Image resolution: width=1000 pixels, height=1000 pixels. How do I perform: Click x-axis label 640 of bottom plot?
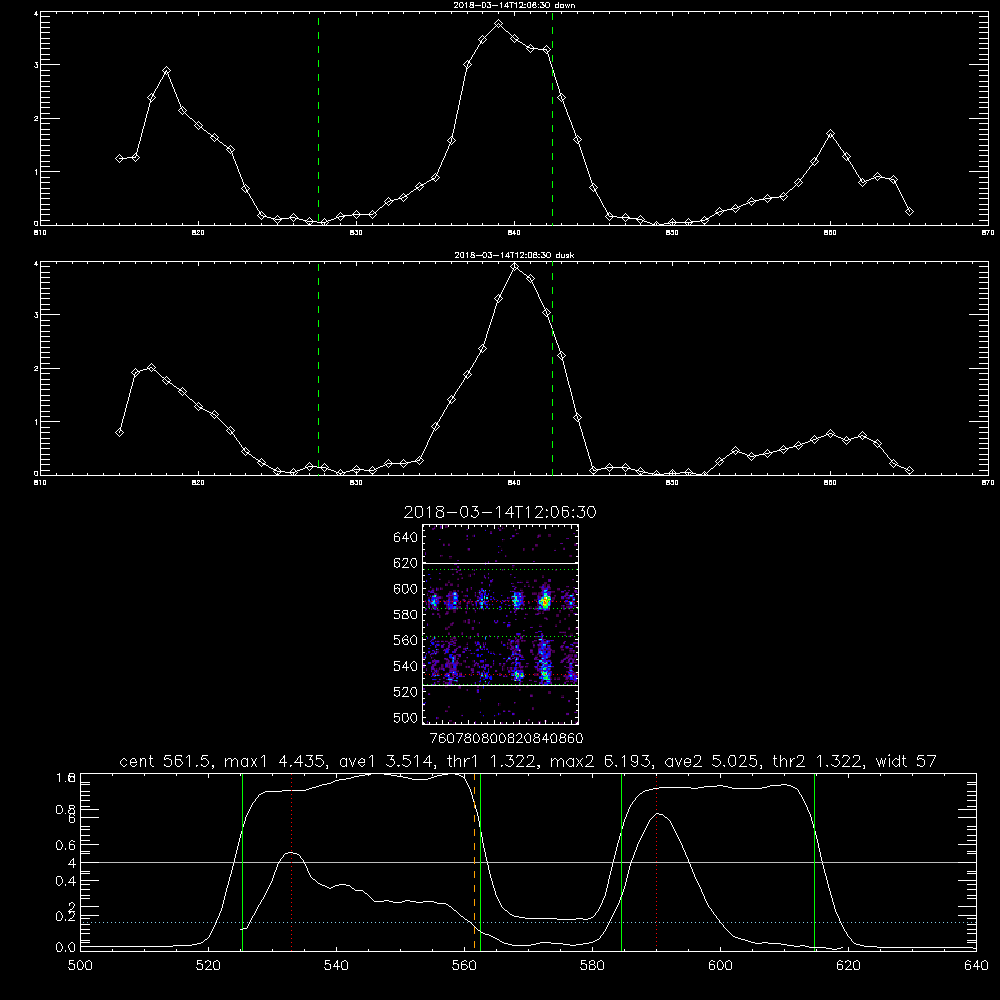point(976,966)
